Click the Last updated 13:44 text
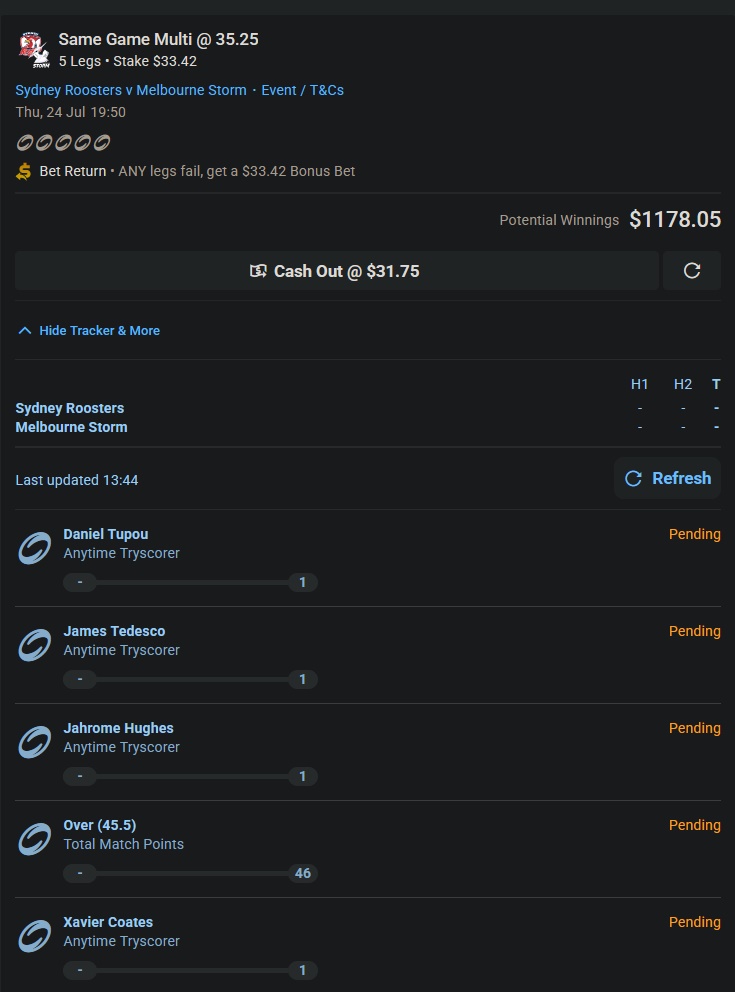 (x=77, y=480)
